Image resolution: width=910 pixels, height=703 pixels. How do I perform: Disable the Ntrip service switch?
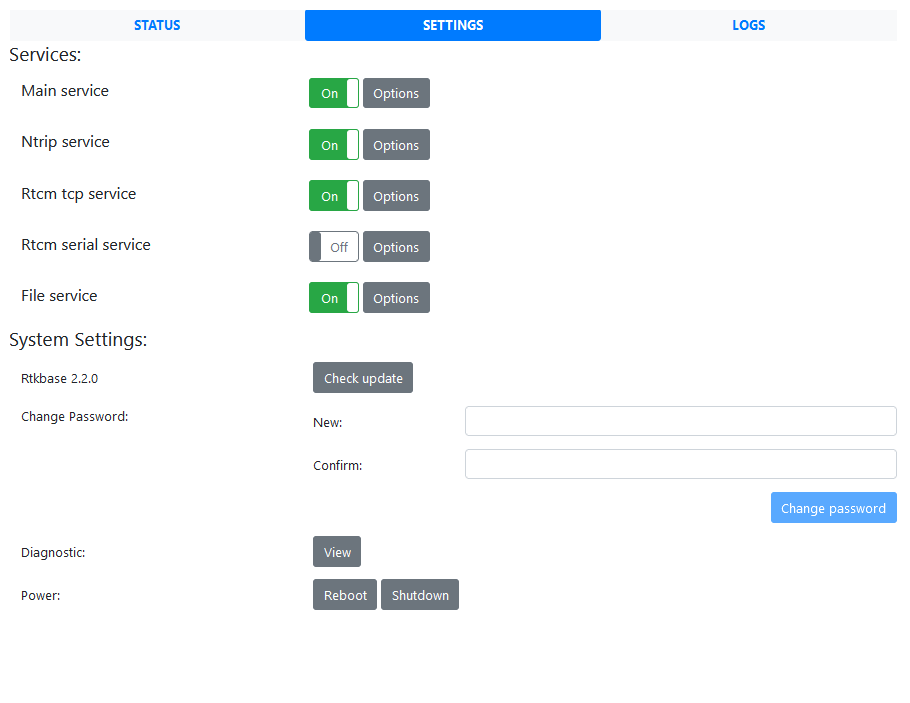coord(334,145)
